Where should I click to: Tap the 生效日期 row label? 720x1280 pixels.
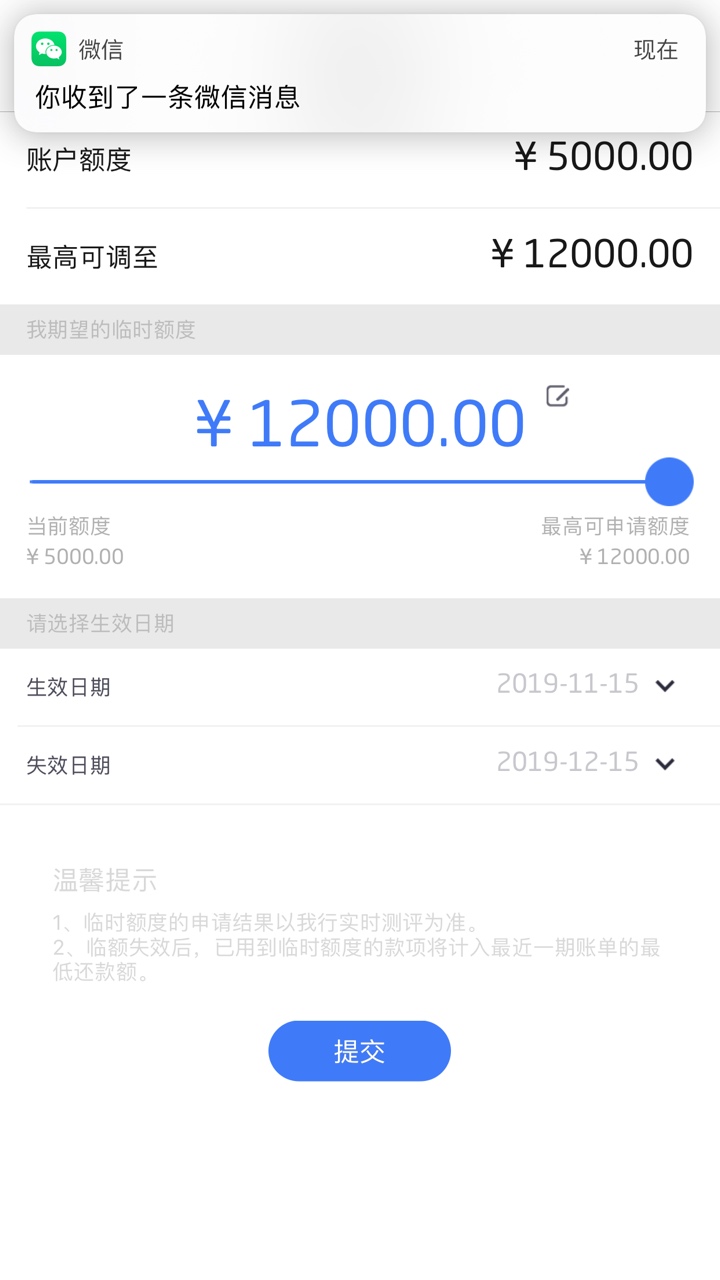(68, 687)
